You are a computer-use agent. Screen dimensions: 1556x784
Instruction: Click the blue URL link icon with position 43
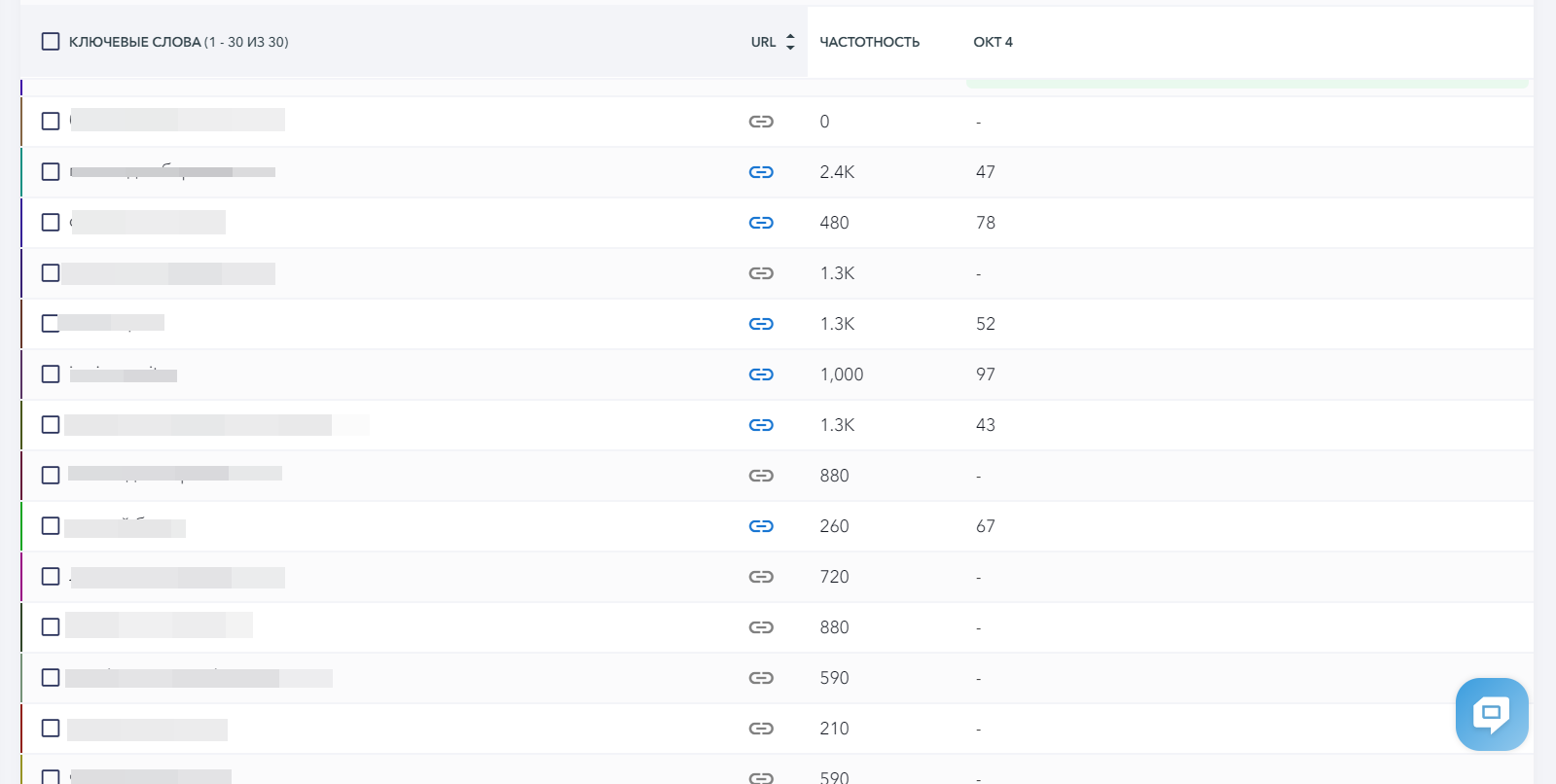761,425
